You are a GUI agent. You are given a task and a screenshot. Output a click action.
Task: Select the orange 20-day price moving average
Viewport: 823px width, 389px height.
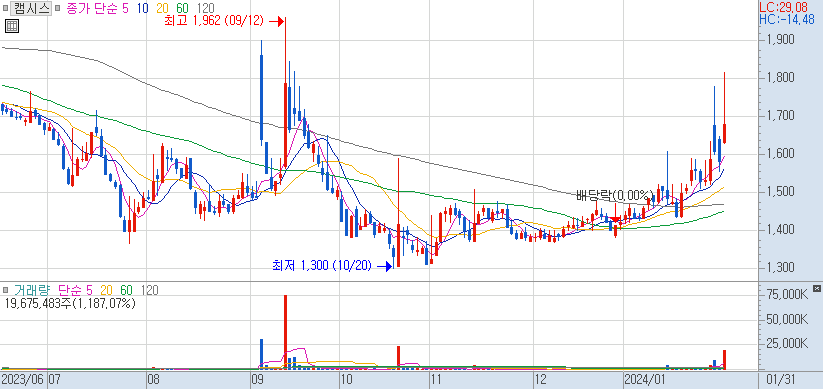(162, 8)
